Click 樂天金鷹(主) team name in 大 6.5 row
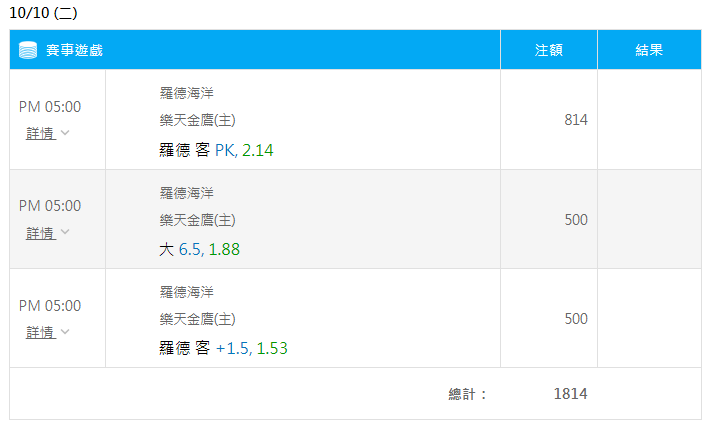 pyautogui.click(x=197, y=220)
